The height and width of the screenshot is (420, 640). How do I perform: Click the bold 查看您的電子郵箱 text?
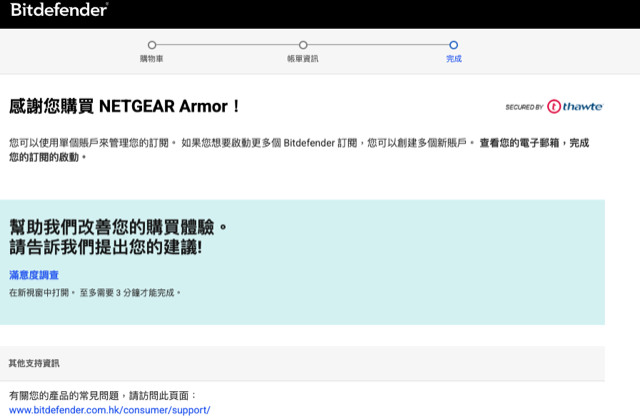coord(519,143)
